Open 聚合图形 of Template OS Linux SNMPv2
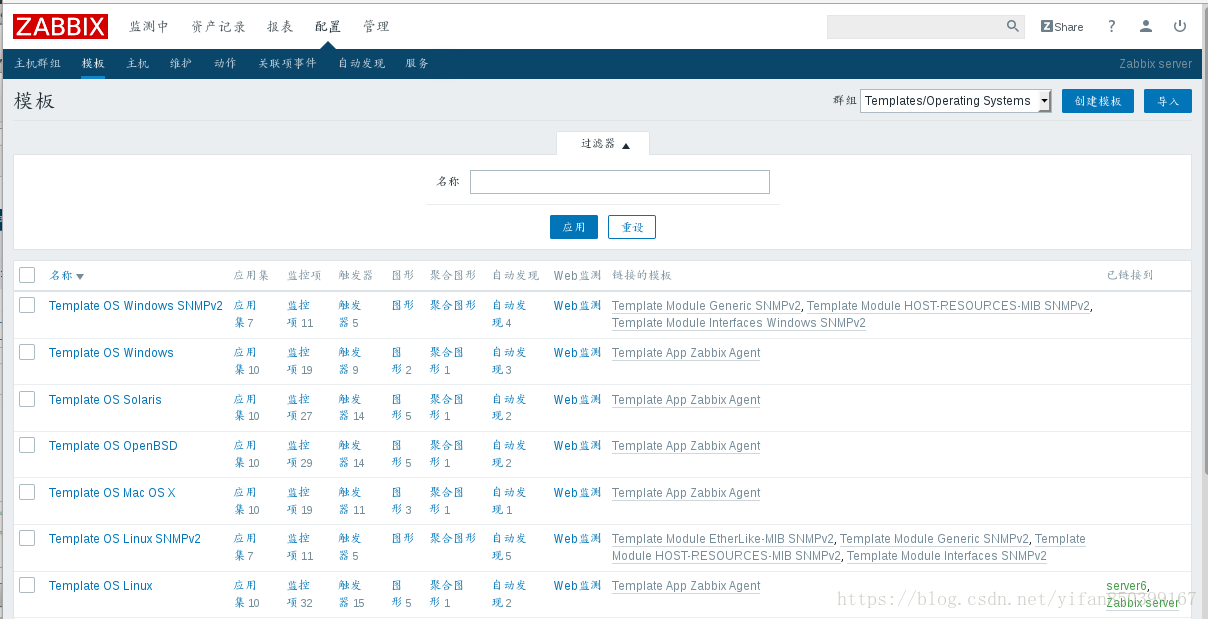 (x=453, y=539)
